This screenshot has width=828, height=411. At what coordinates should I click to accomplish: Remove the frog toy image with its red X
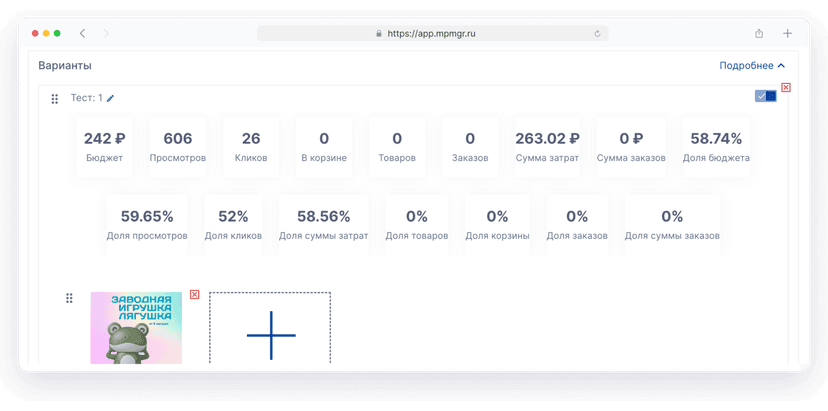click(194, 295)
